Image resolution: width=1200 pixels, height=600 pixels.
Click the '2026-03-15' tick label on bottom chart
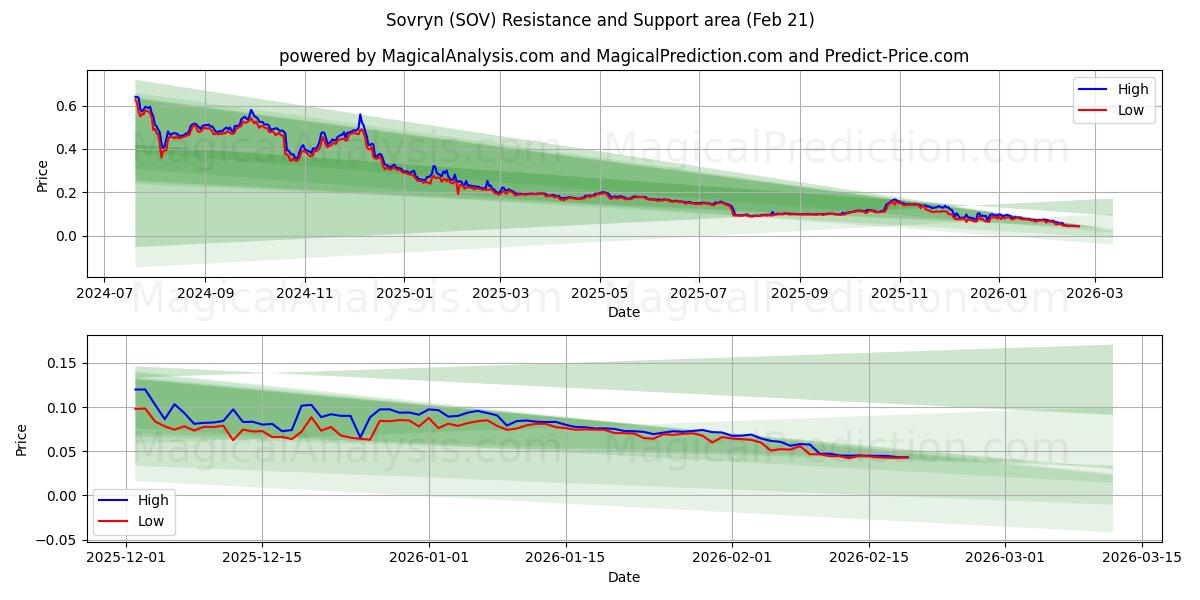(1142, 560)
